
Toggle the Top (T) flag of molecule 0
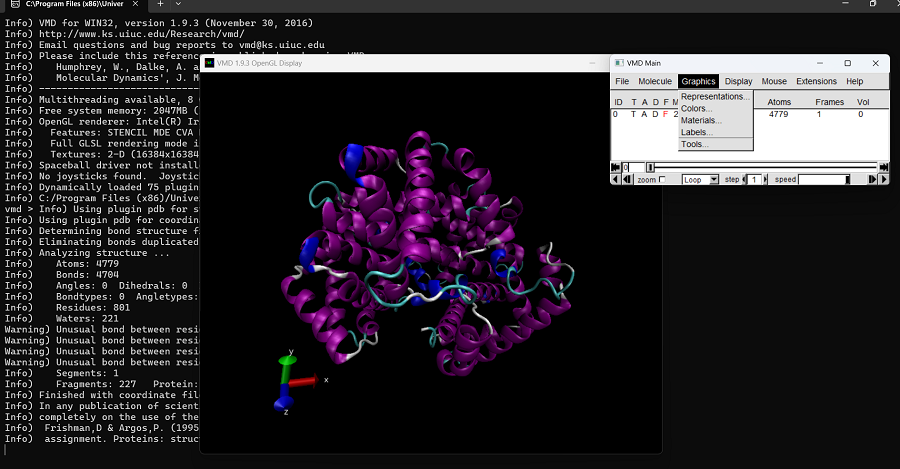(x=634, y=114)
